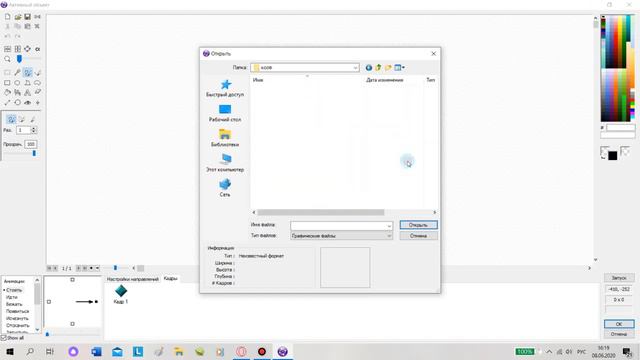Open the folder path dropdown in dialog

355,67
